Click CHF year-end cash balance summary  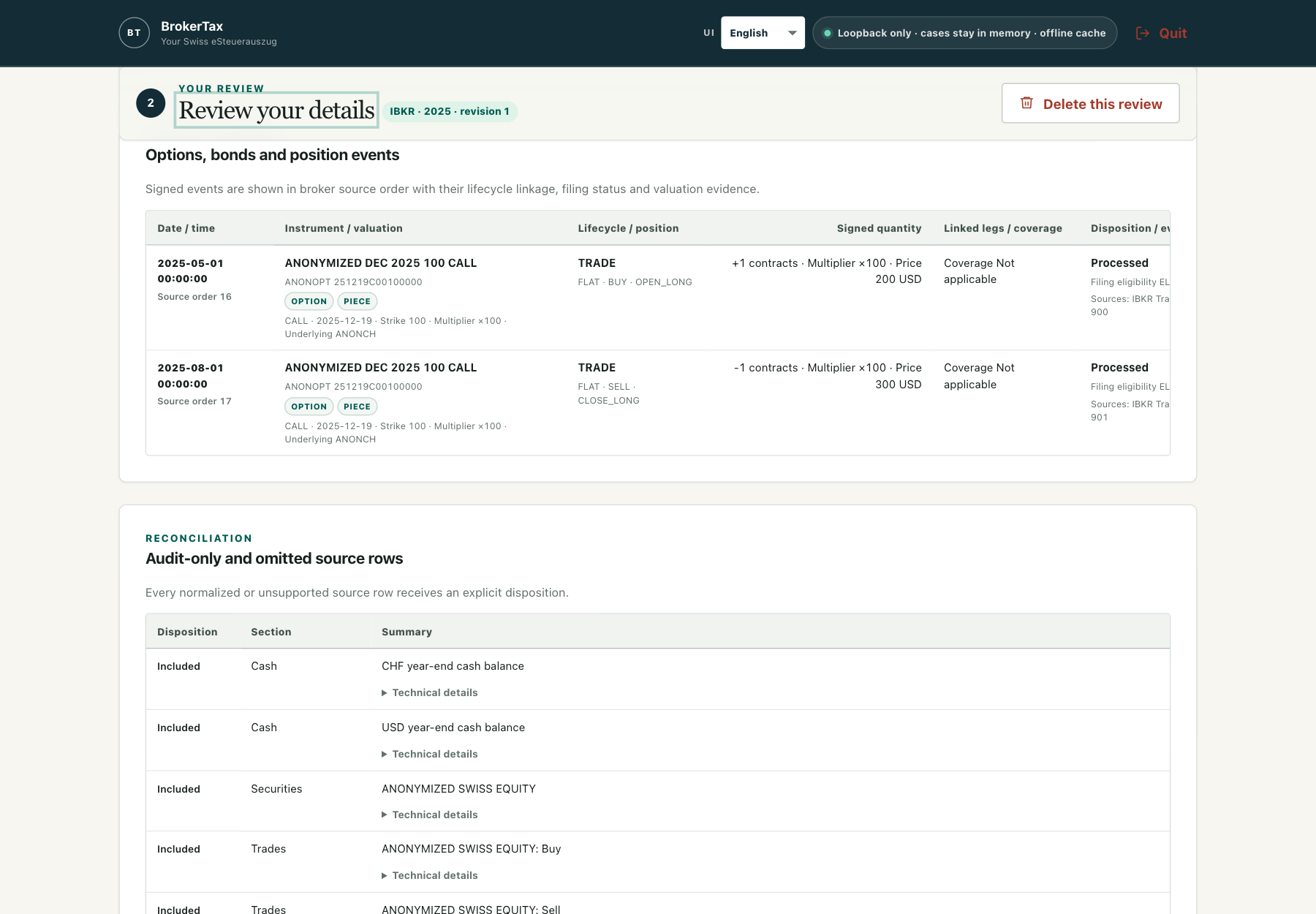[453, 666]
